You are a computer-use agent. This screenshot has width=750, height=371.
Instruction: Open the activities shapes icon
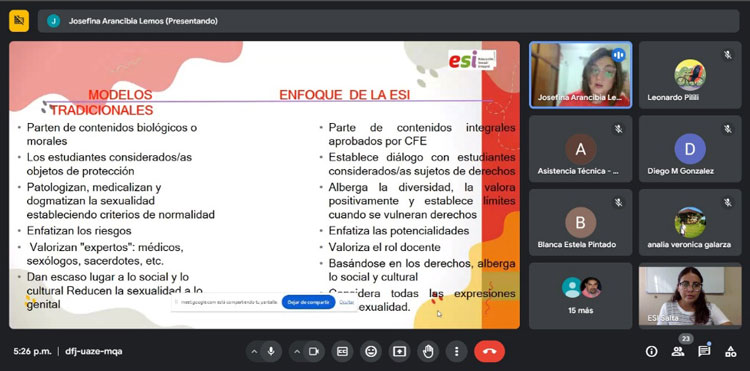tap(730, 352)
